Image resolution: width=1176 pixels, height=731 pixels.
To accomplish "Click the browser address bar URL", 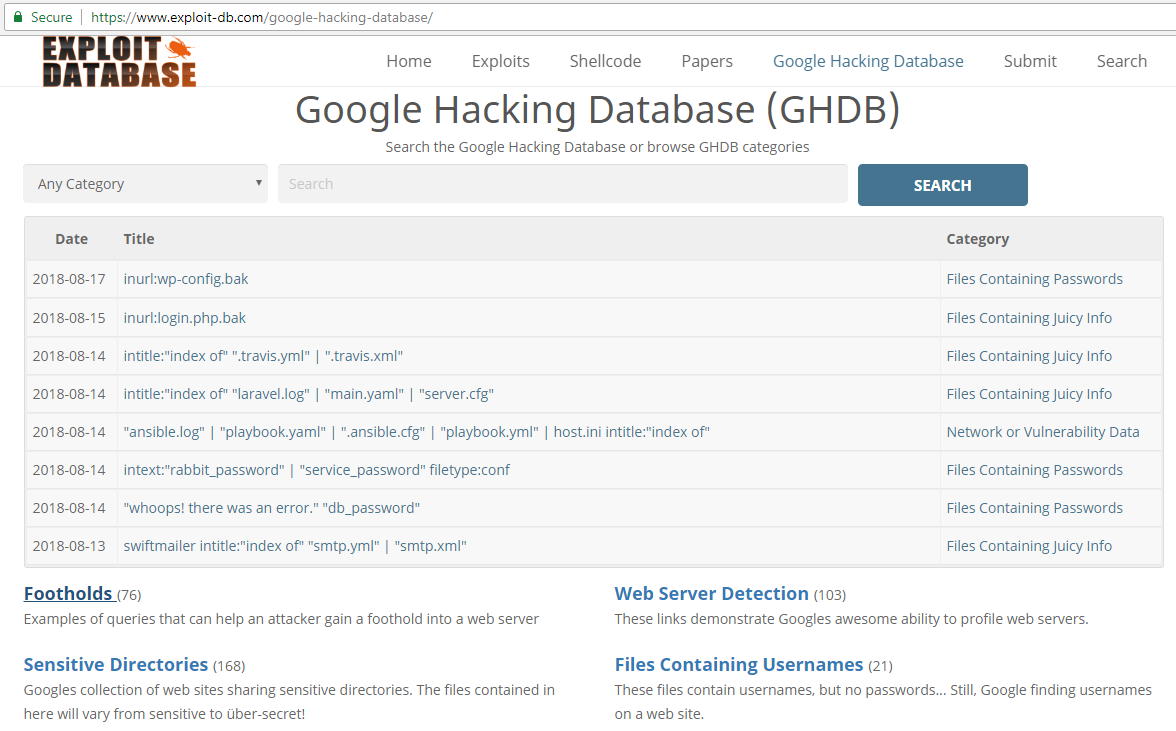I will point(262,17).
